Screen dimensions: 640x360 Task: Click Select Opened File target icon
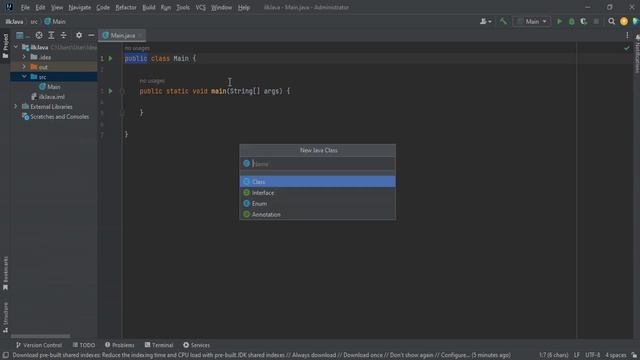pyautogui.click(x=39, y=36)
